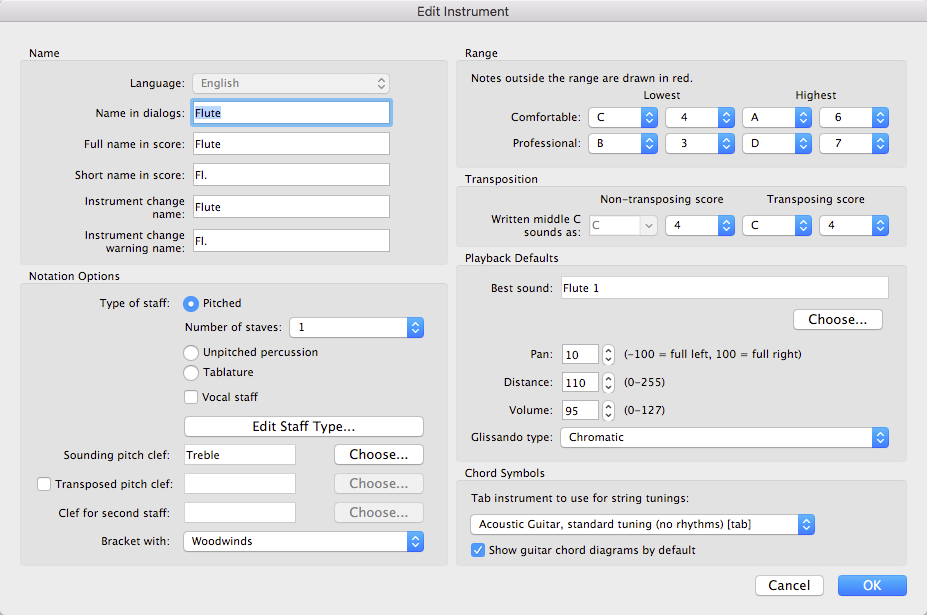Tick the Transposed pitch clef checkbox
This screenshot has height=615, width=927.
pos(43,484)
